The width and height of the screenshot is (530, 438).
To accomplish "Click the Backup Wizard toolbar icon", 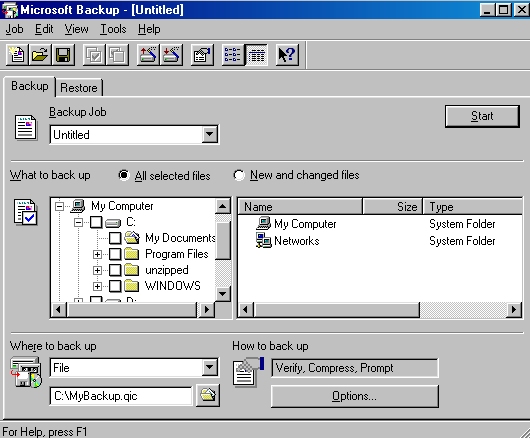I will (148, 55).
